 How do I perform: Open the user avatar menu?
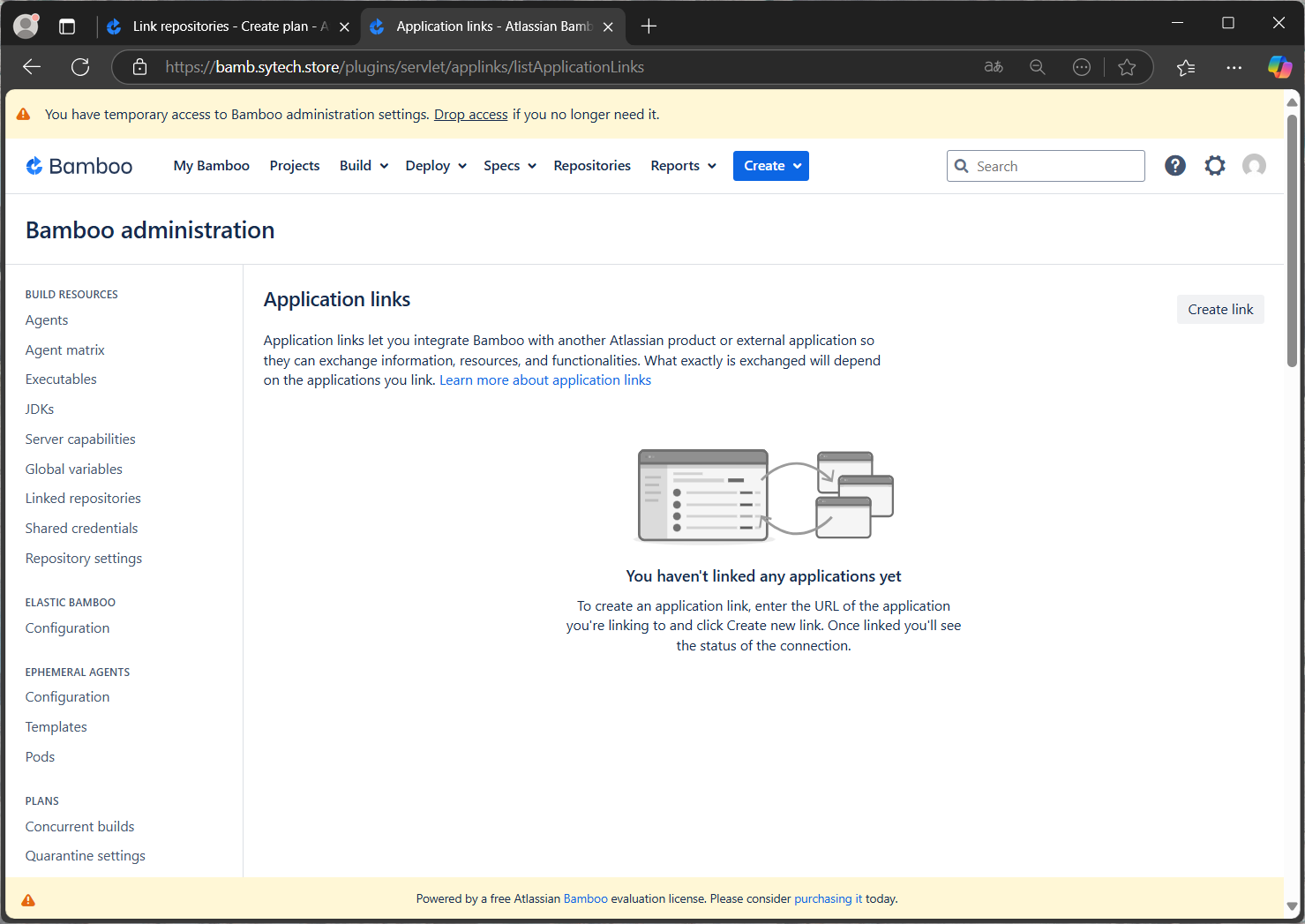1254,166
